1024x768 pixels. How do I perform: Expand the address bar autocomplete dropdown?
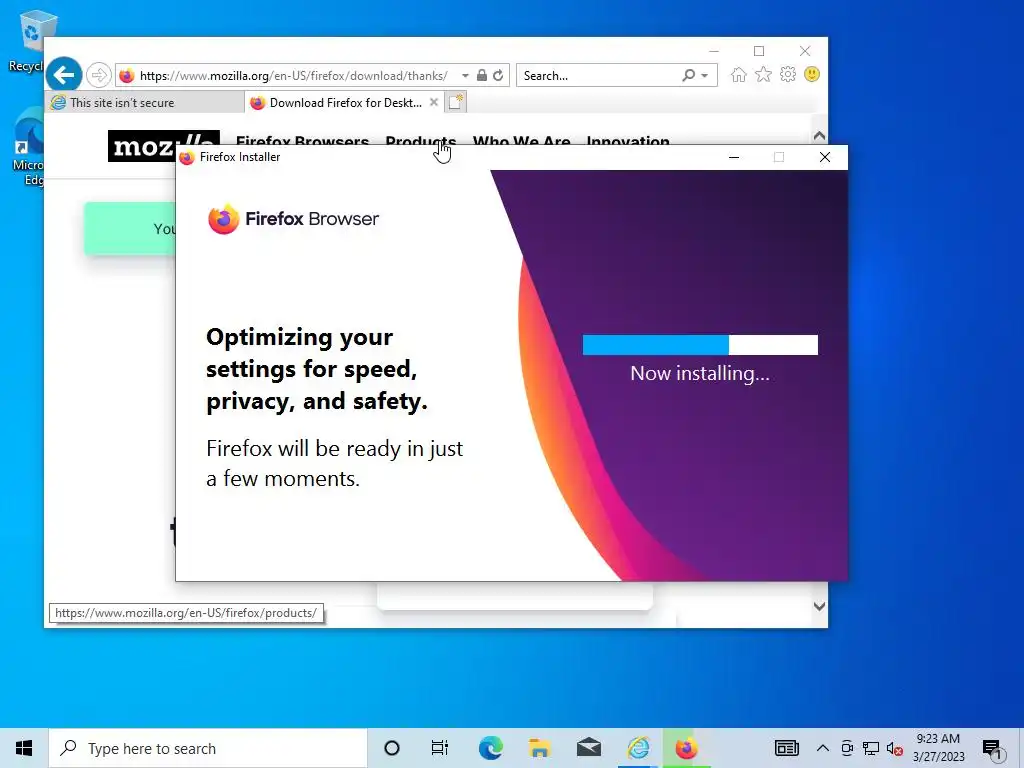(465, 76)
